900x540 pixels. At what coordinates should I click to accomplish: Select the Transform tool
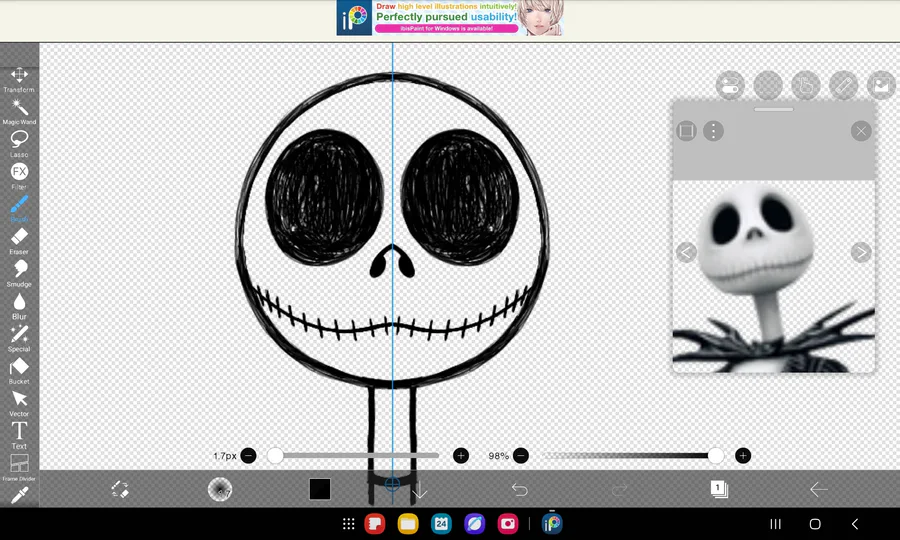coord(19,80)
